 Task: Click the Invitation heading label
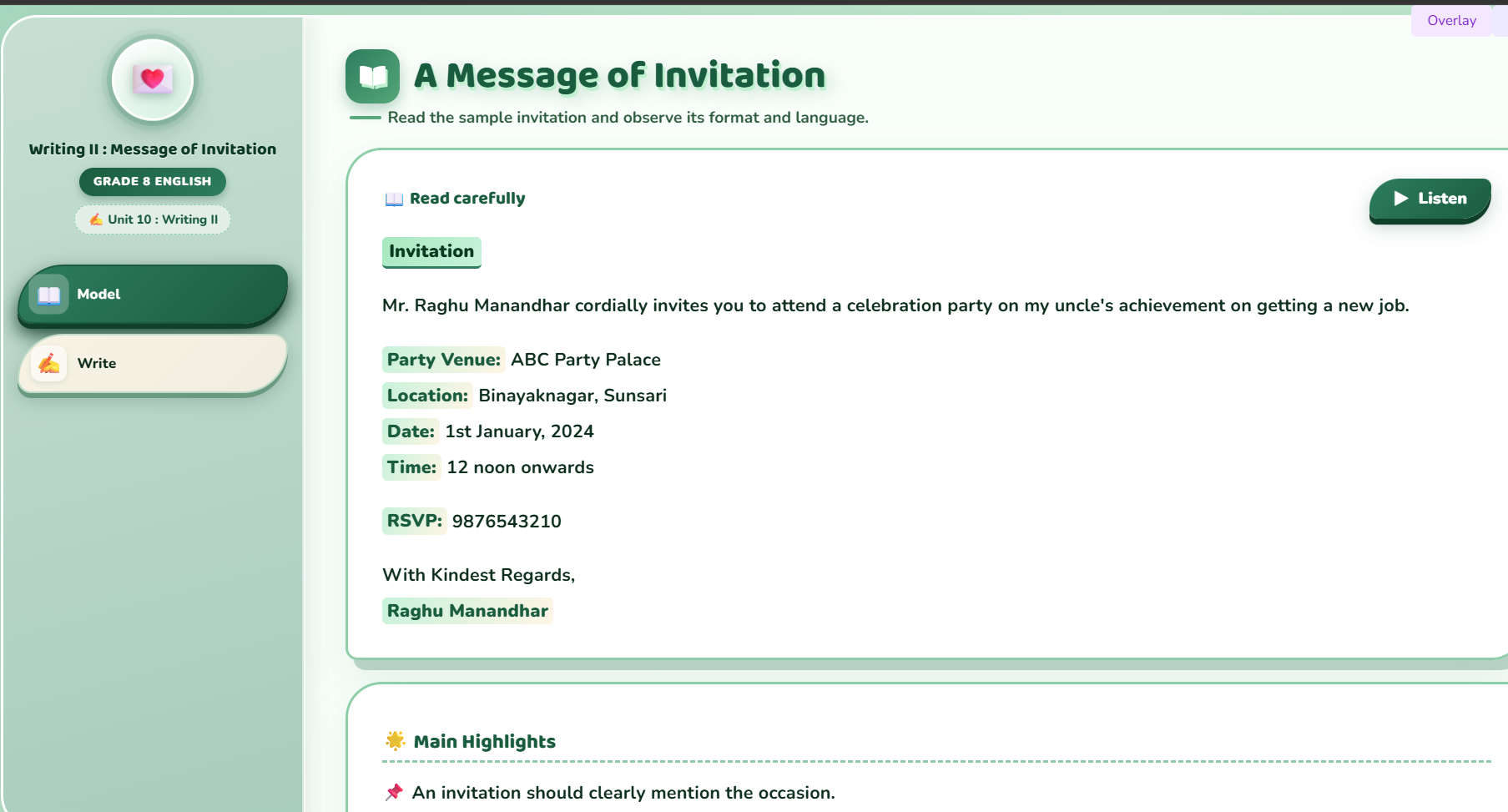click(x=431, y=252)
